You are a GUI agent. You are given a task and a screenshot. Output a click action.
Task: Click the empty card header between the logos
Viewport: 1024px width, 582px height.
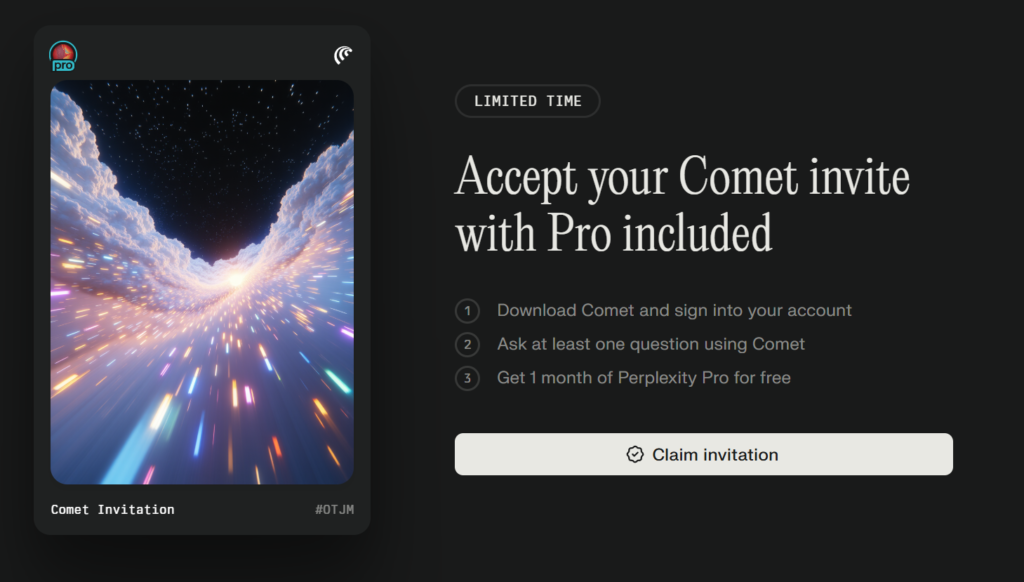(x=202, y=55)
